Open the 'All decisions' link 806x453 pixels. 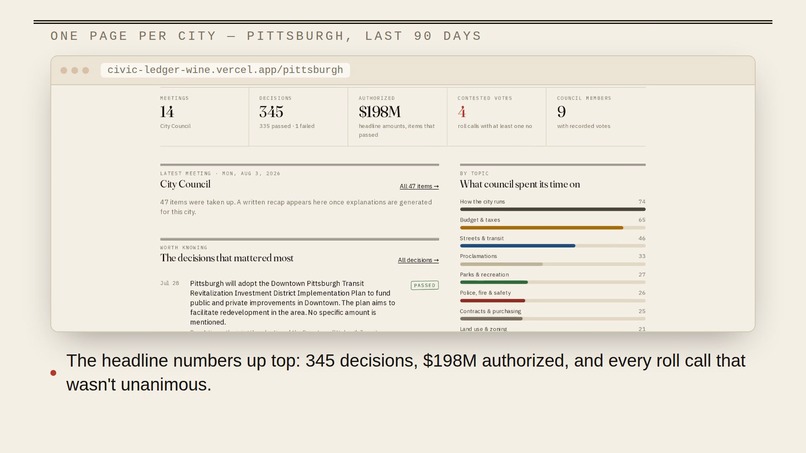point(418,260)
